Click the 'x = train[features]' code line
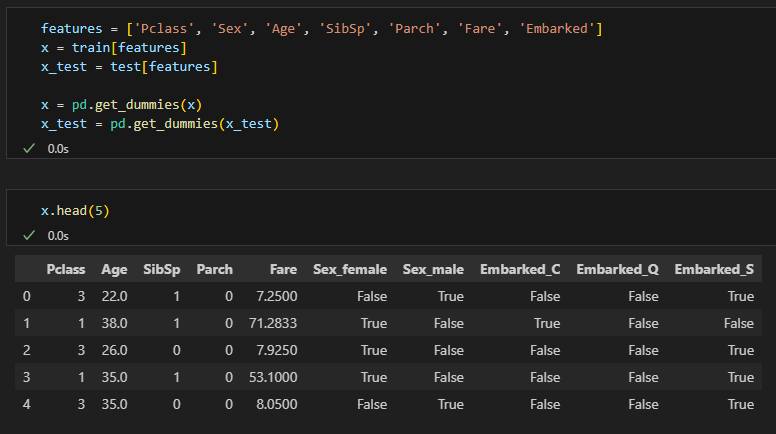Image resolution: width=776 pixels, height=434 pixels. tap(113, 48)
